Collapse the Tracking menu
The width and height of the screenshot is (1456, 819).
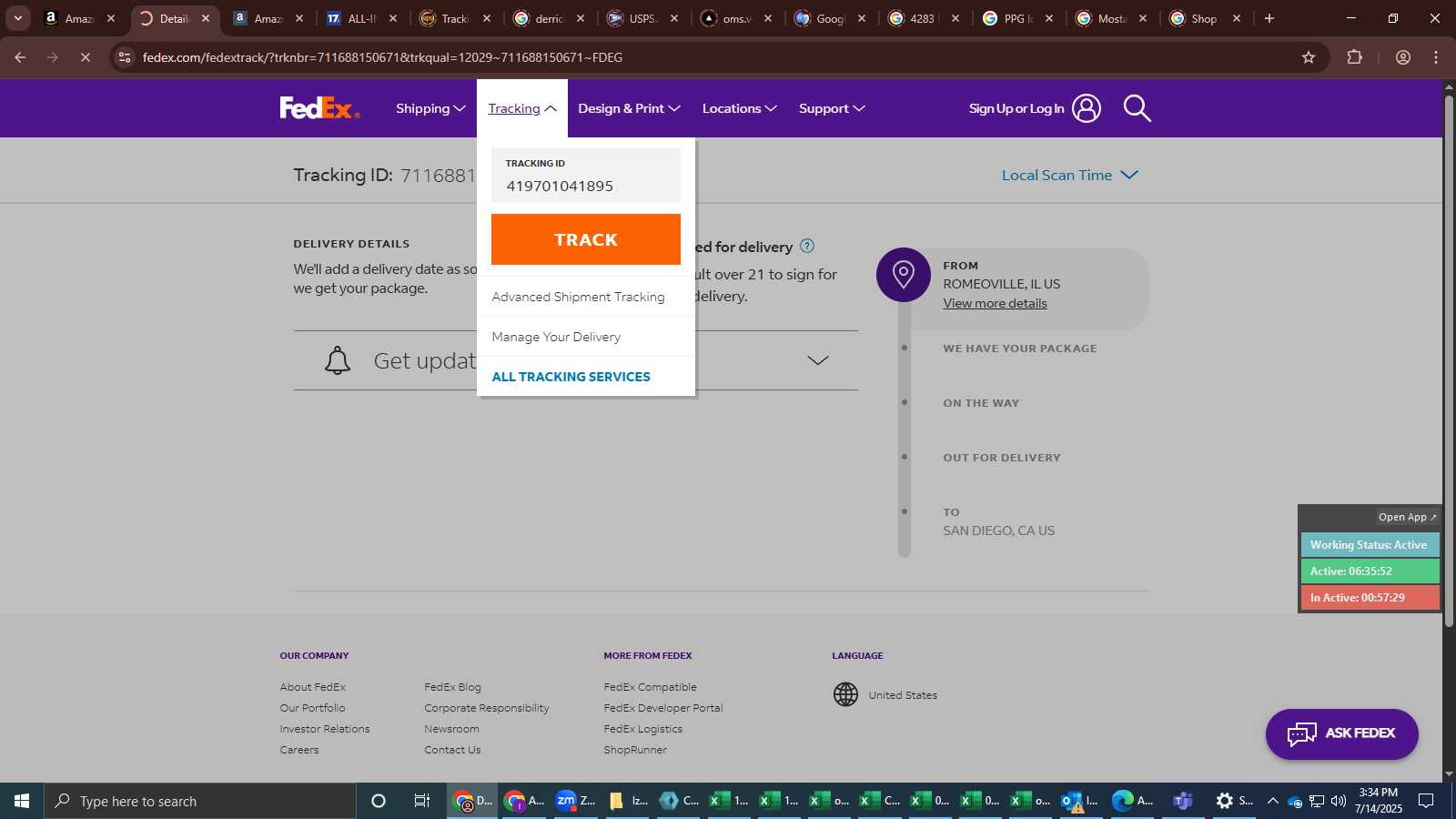tap(522, 108)
